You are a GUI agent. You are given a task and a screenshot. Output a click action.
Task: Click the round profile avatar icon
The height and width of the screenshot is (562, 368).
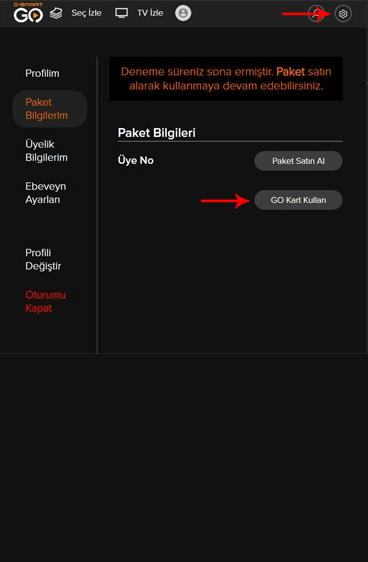183,13
